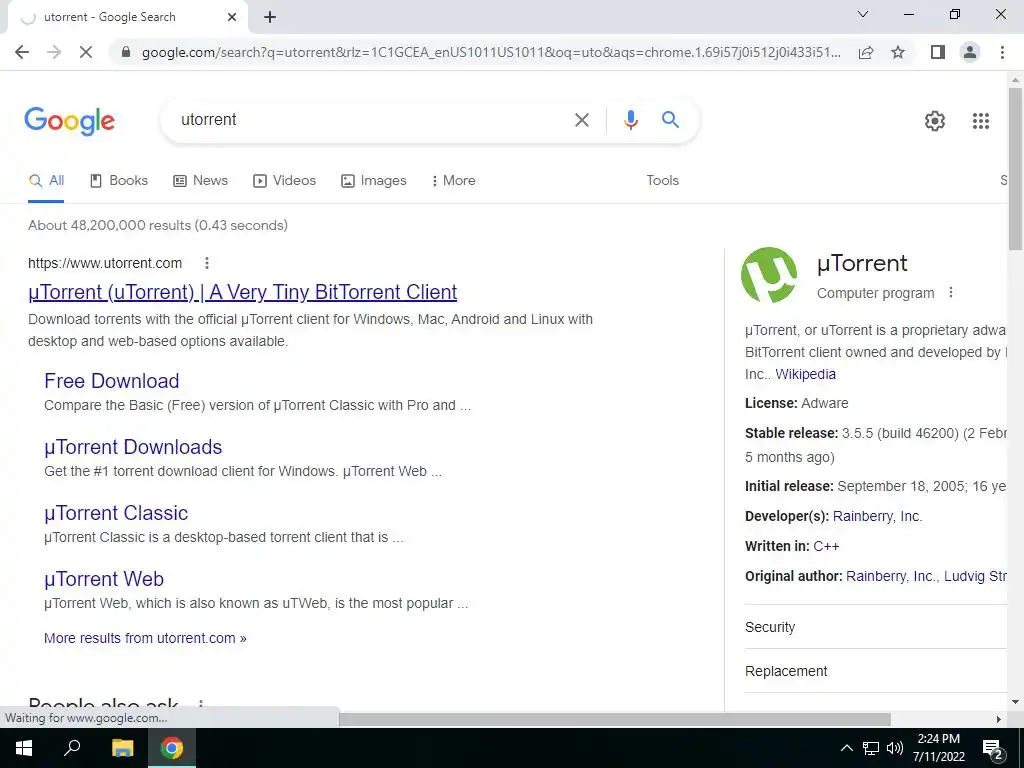Screen dimensions: 1024x768
Task: Click the Google logo
Action: tap(70, 121)
